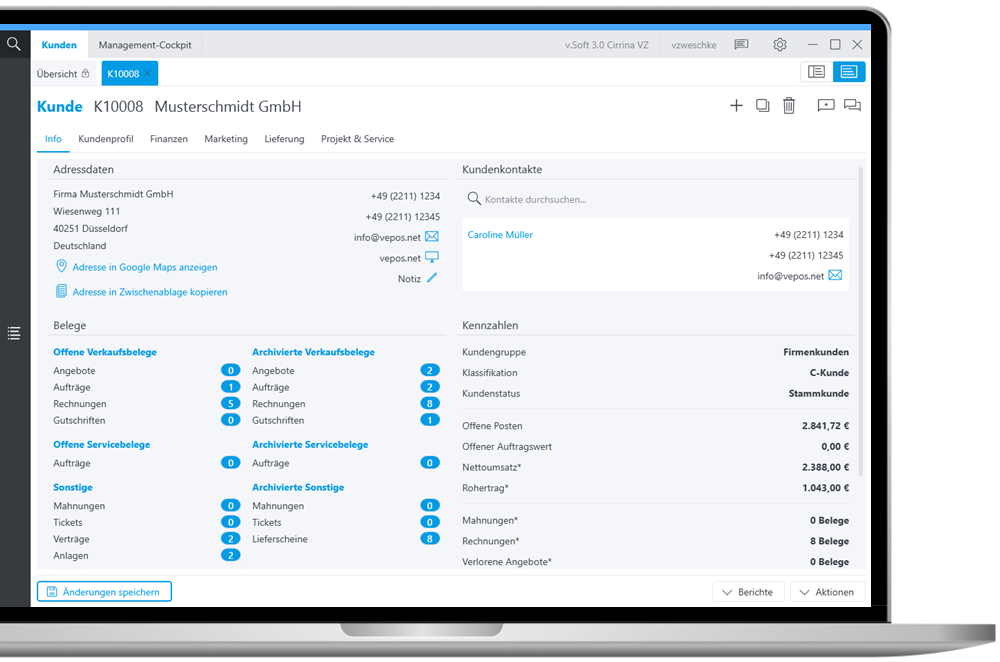The height and width of the screenshot is (662, 1000).
Task: Click the duplicate customer icon
Action: coord(762,105)
